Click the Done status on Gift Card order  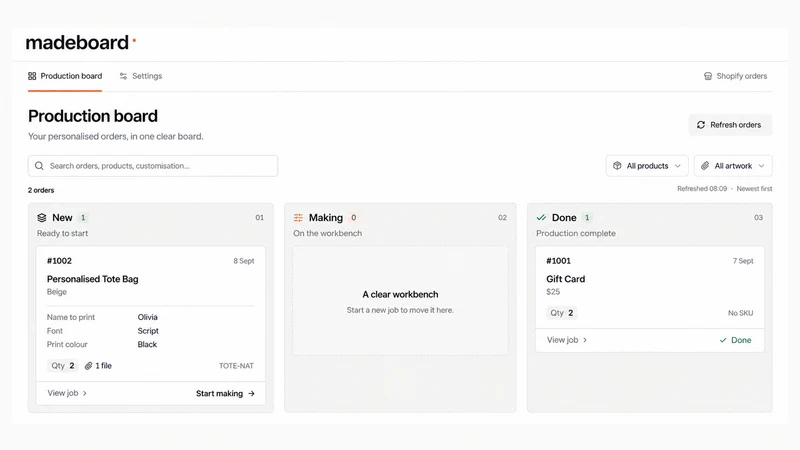pos(735,340)
